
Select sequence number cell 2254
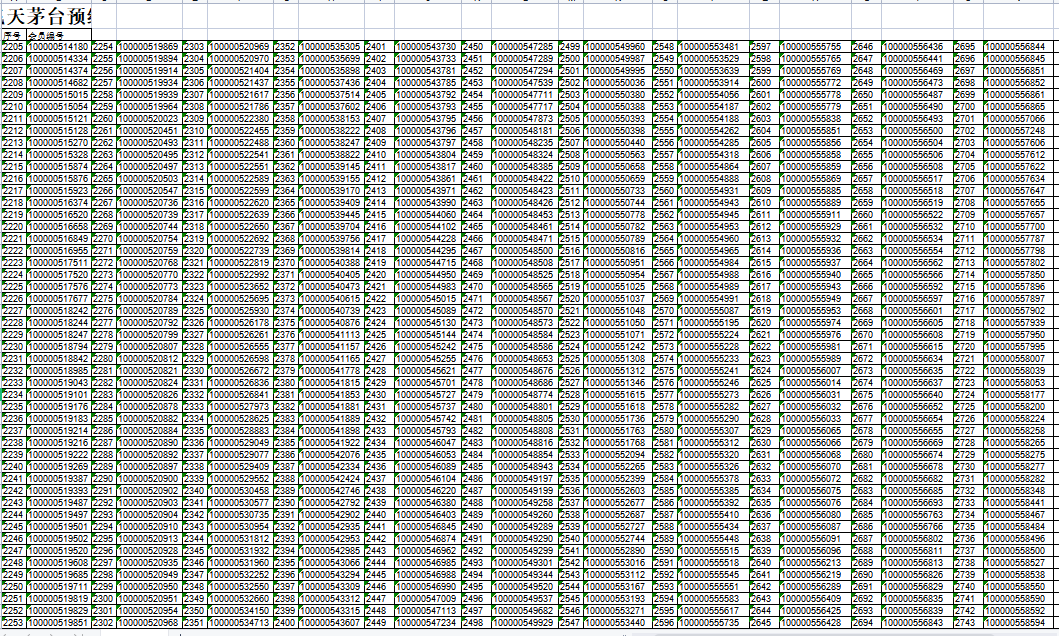(x=103, y=47)
